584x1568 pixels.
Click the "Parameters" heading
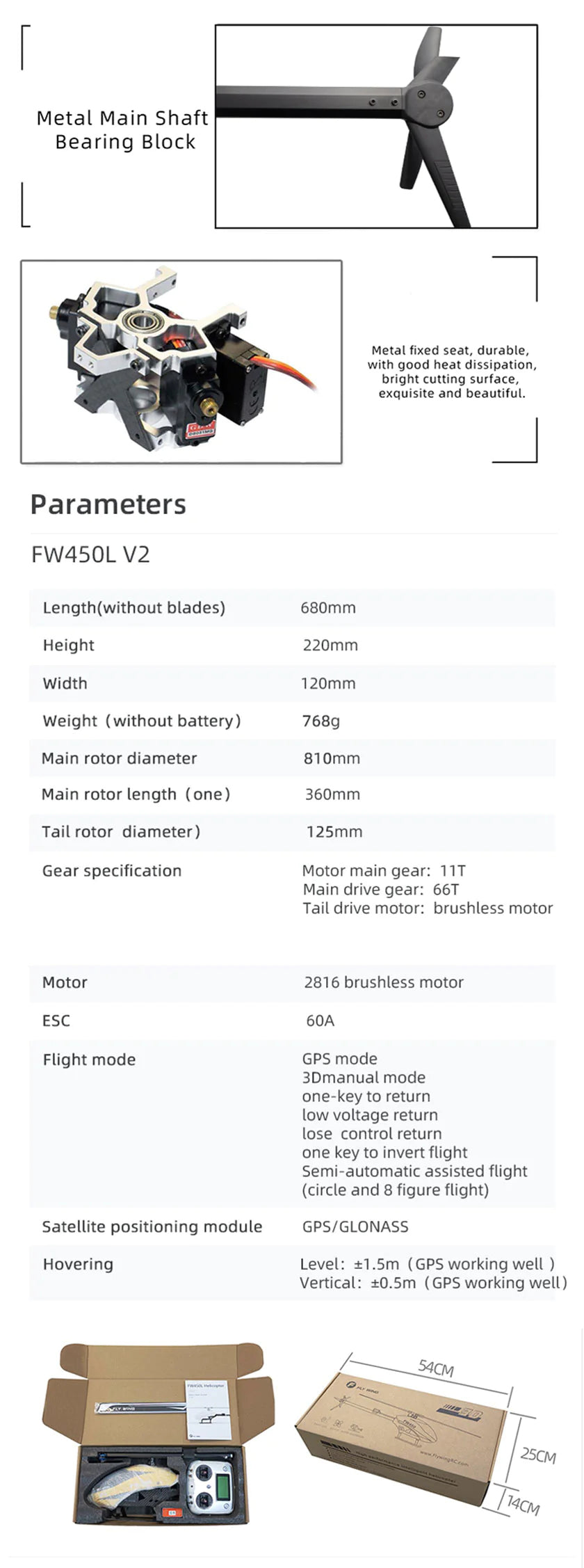108,504
